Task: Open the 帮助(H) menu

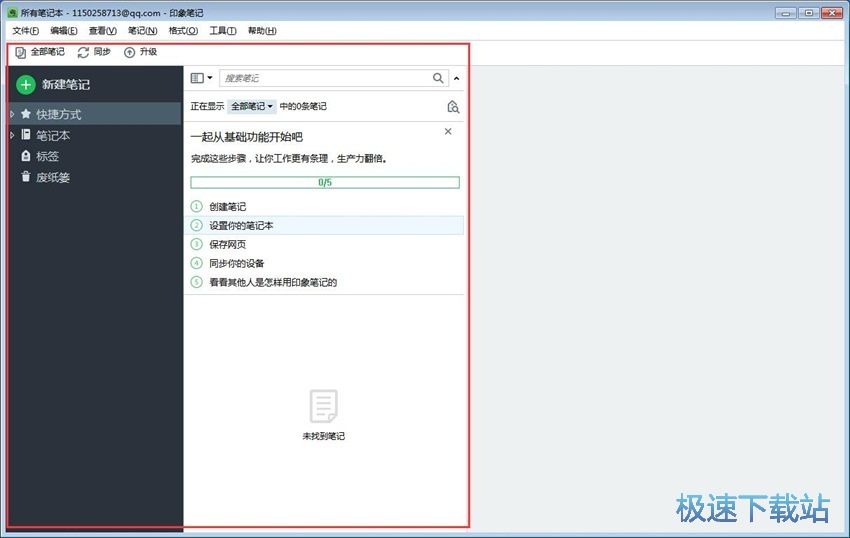Action: 262,31
